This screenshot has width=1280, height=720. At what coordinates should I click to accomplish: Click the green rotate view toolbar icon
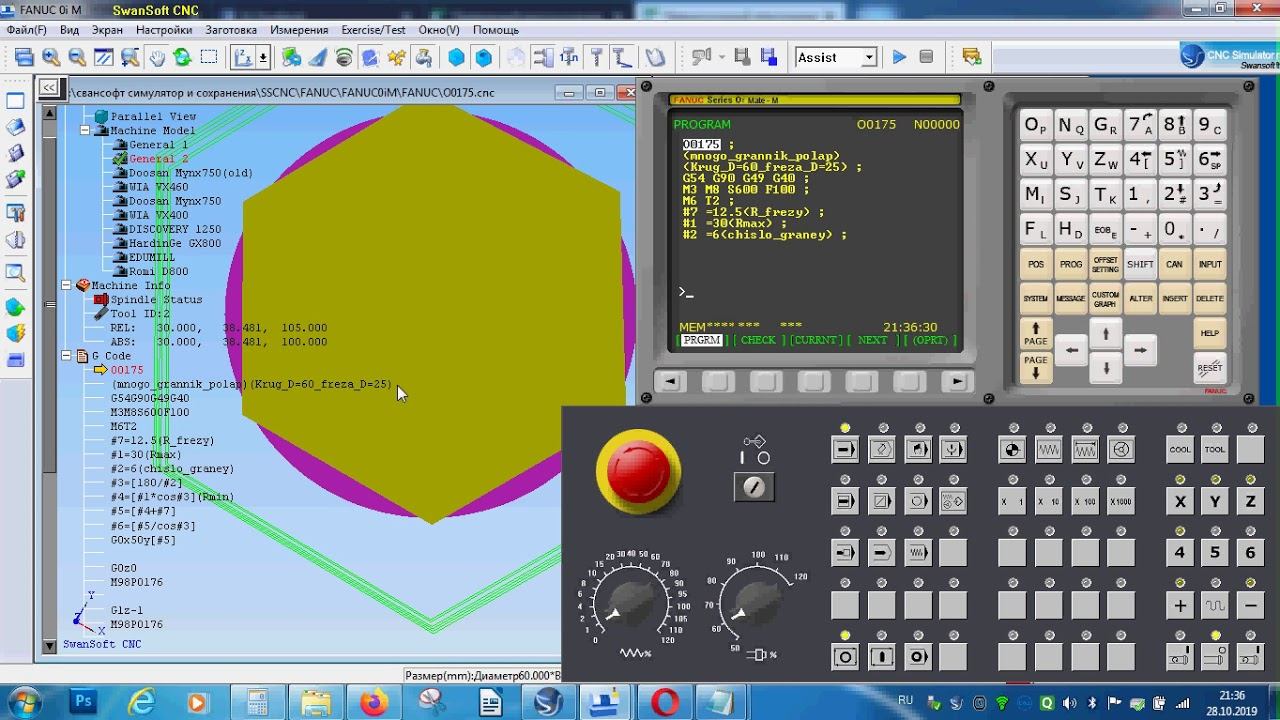[x=182, y=58]
